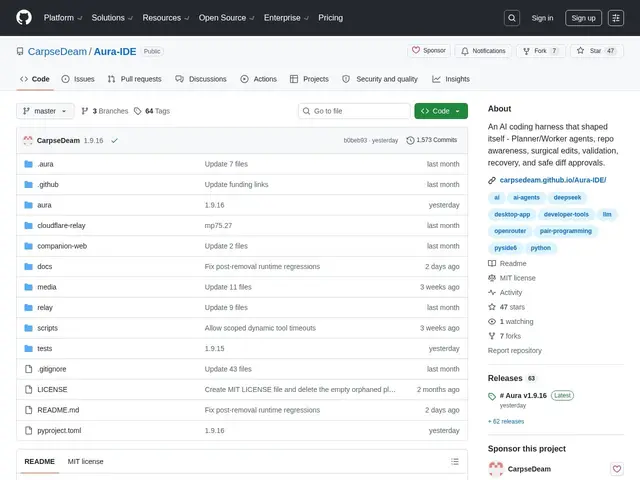Expand the Open Source menu

[226, 18]
